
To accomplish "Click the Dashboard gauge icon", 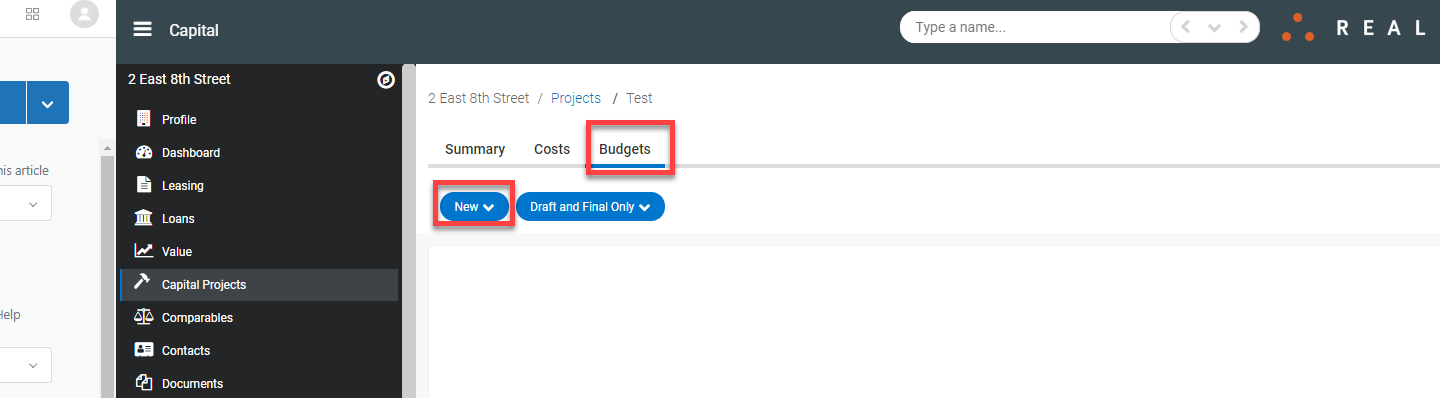I will 143,152.
